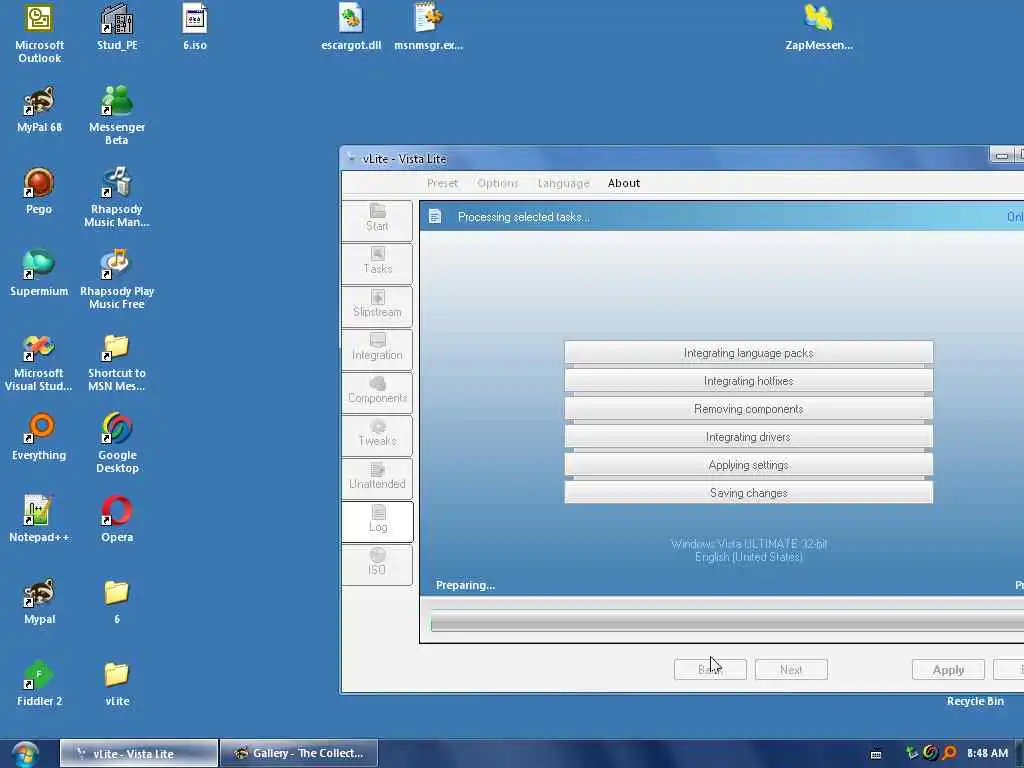Switch to Gallery - The Collect... taskbar button

[x=299, y=754]
